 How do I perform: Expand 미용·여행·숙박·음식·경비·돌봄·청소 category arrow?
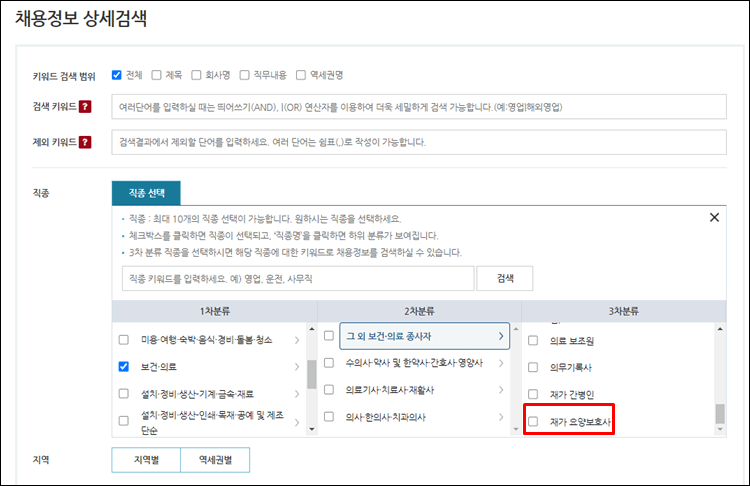tap(297, 340)
